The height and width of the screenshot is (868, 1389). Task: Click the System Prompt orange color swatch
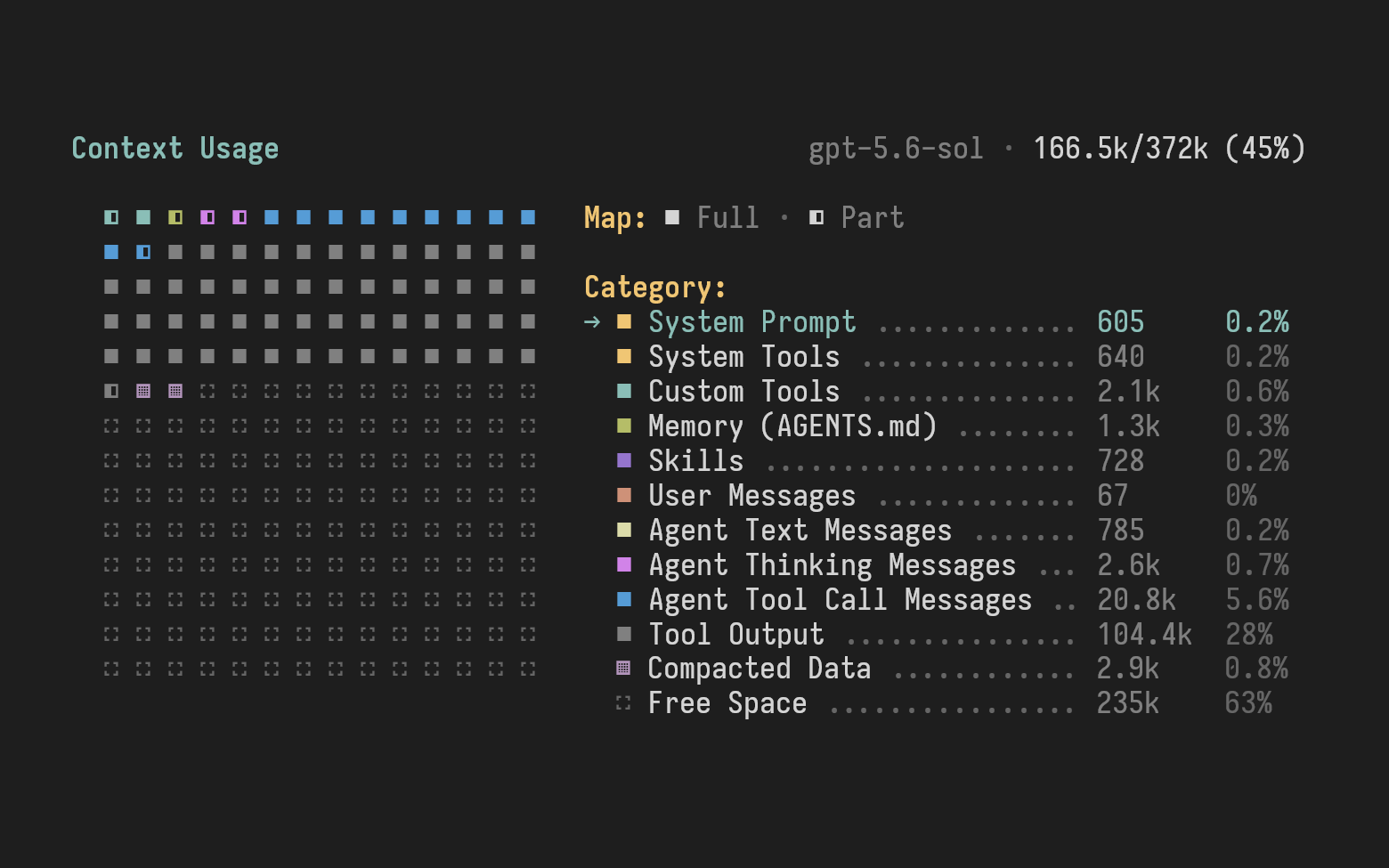(x=624, y=321)
